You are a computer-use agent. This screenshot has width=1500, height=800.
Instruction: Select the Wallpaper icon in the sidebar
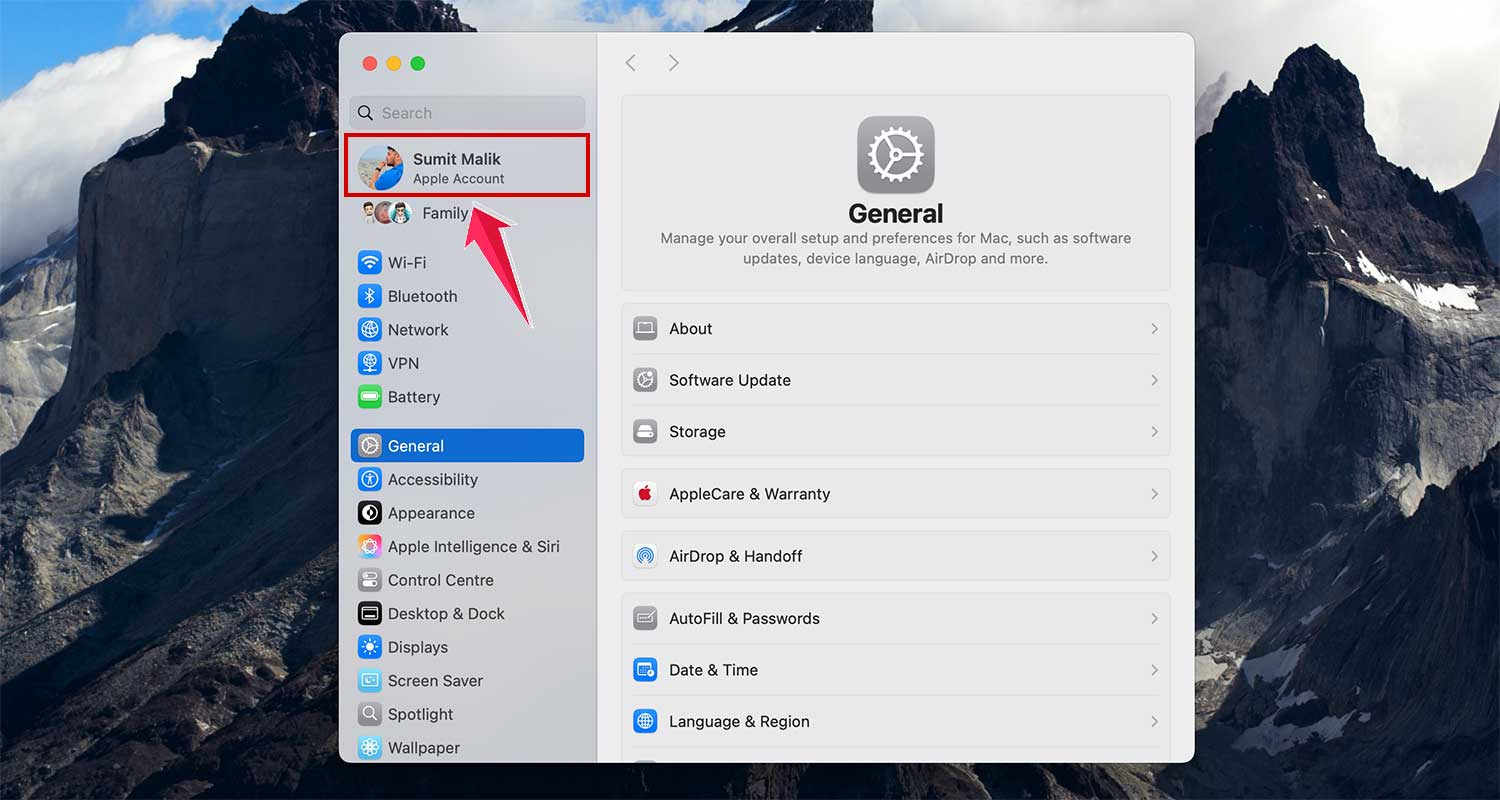(370, 747)
